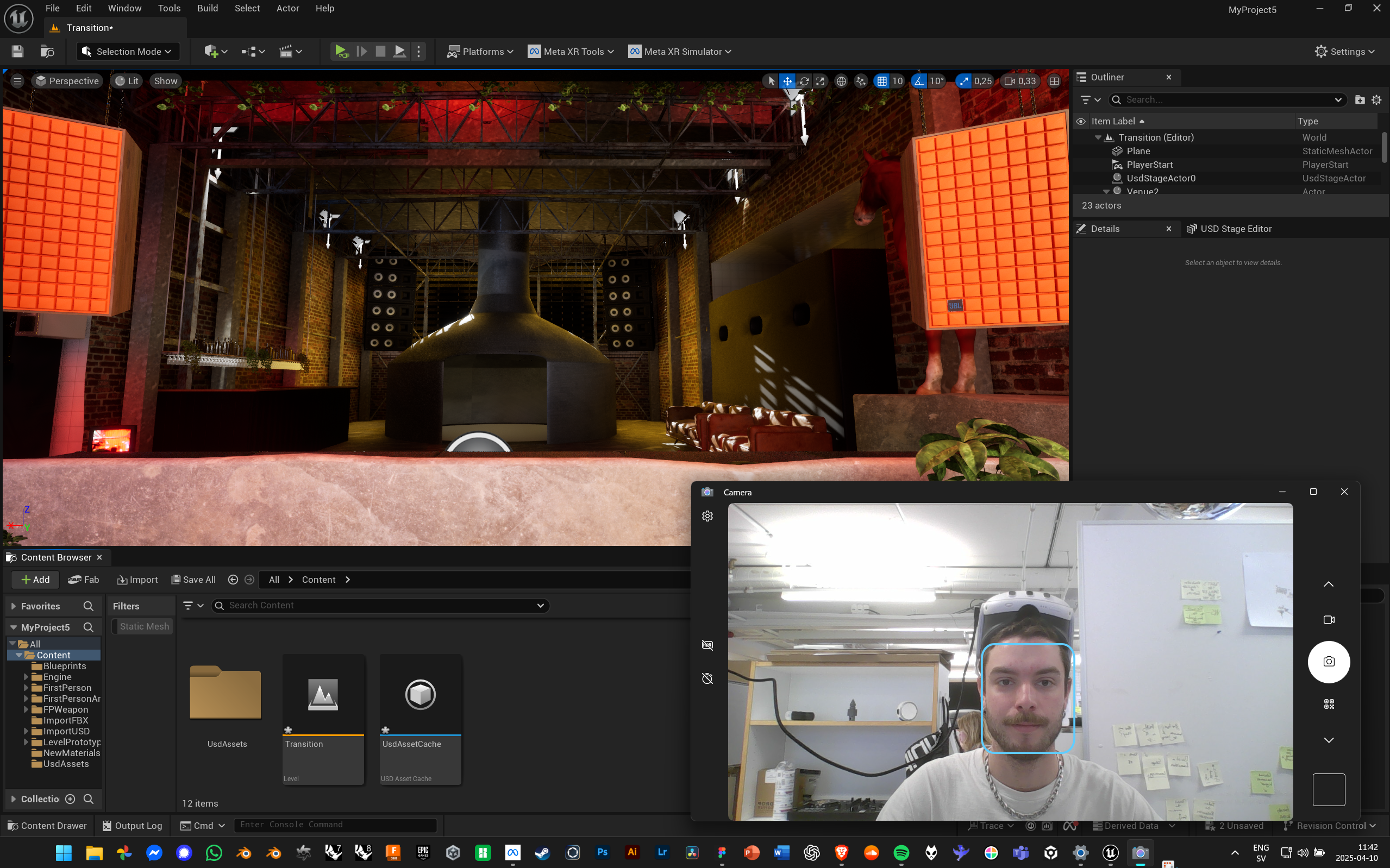Open the Selection Mode dropdown
Screen dimensions: 1390x868
[128, 52]
